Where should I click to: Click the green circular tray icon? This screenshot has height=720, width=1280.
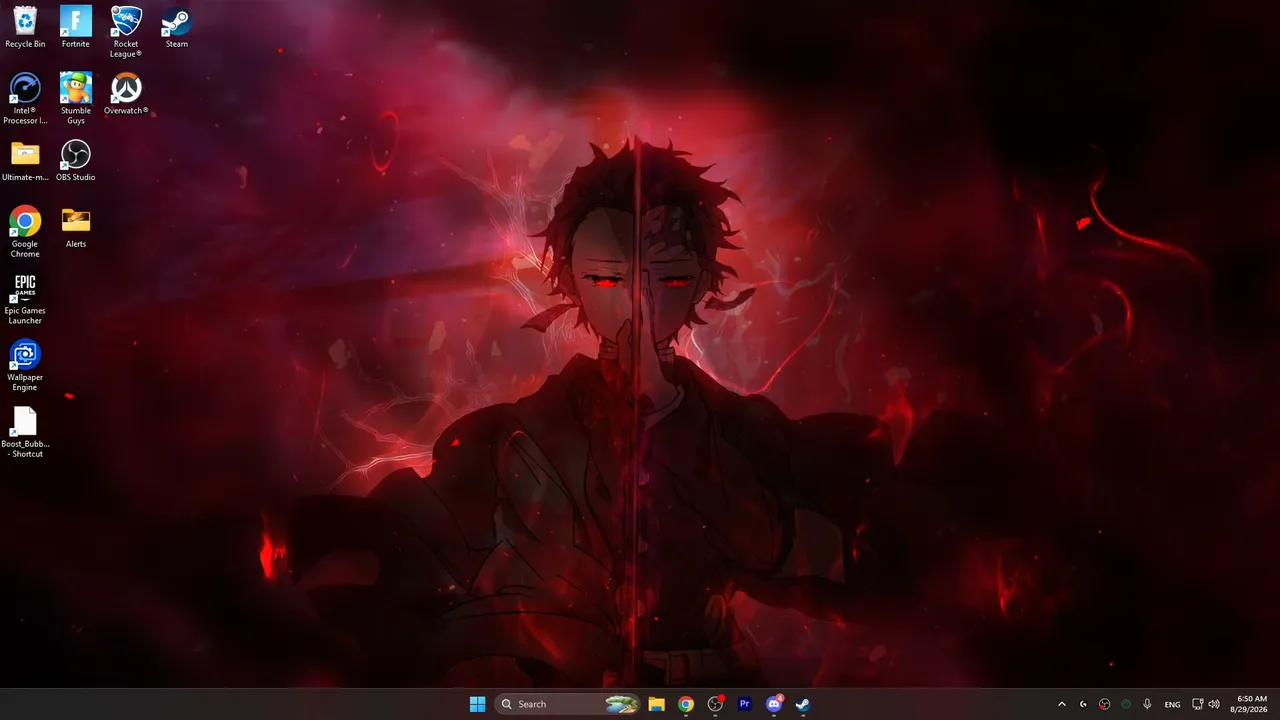point(1126,704)
